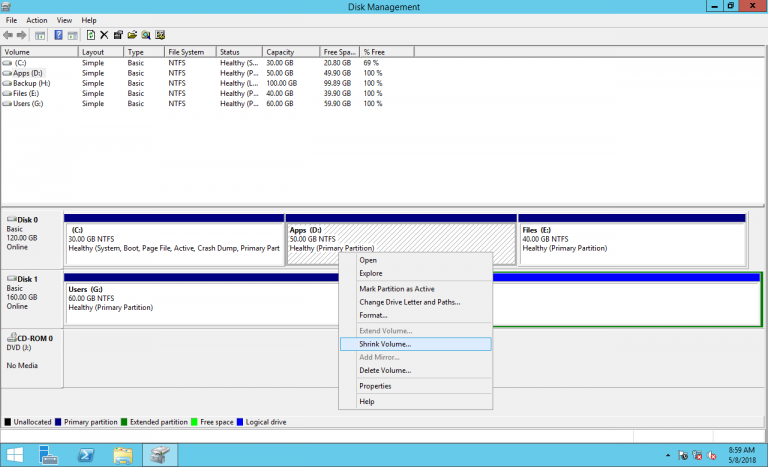Sort by the % Free column header
Image resolution: width=768 pixels, height=467 pixels.
387,52
